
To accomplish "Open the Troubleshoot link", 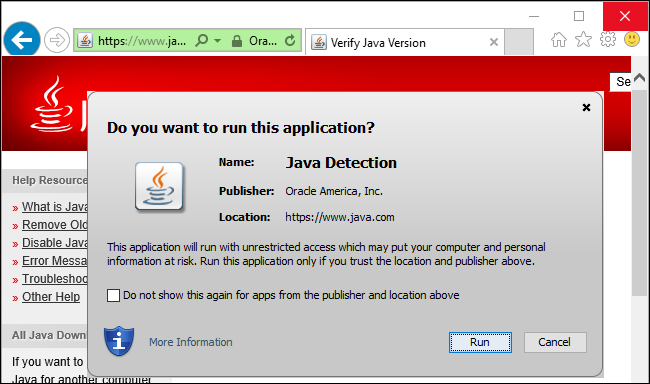I will tap(55, 279).
